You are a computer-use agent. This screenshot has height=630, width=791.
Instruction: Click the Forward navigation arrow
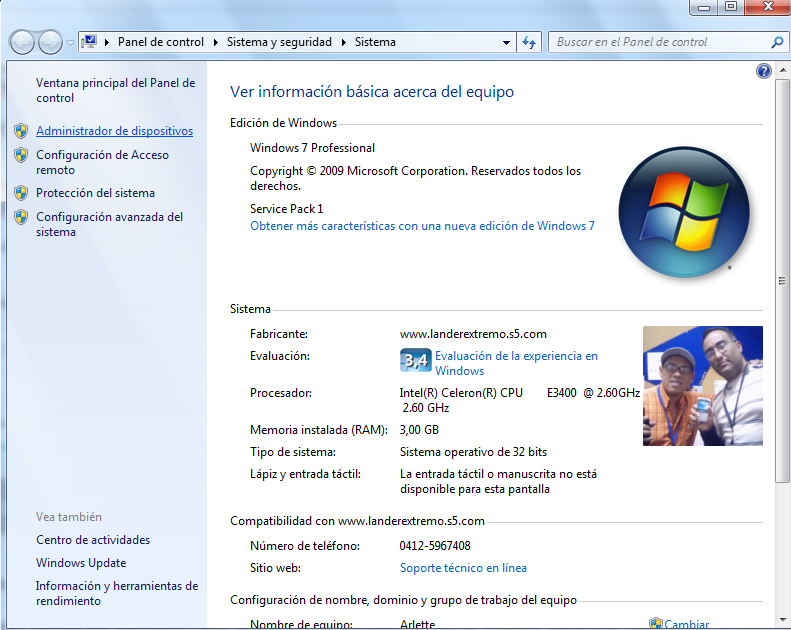(50, 42)
